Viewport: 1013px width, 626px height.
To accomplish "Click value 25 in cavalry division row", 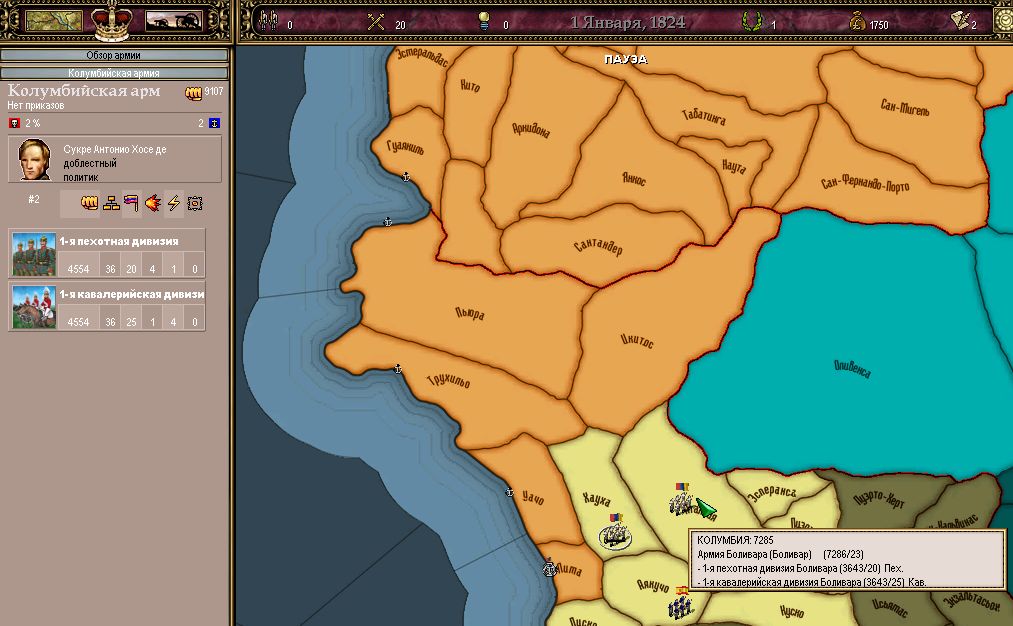I will (x=132, y=322).
